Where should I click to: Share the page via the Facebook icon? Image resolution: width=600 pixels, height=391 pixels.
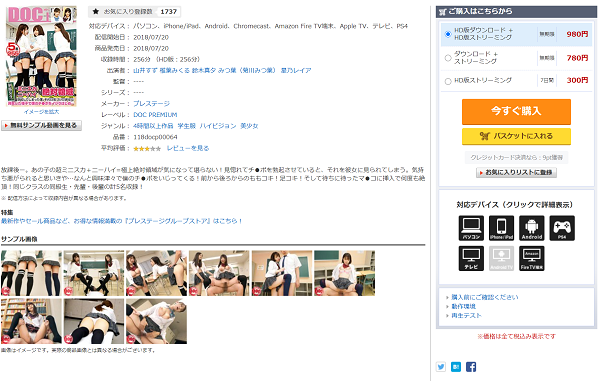point(471,367)
